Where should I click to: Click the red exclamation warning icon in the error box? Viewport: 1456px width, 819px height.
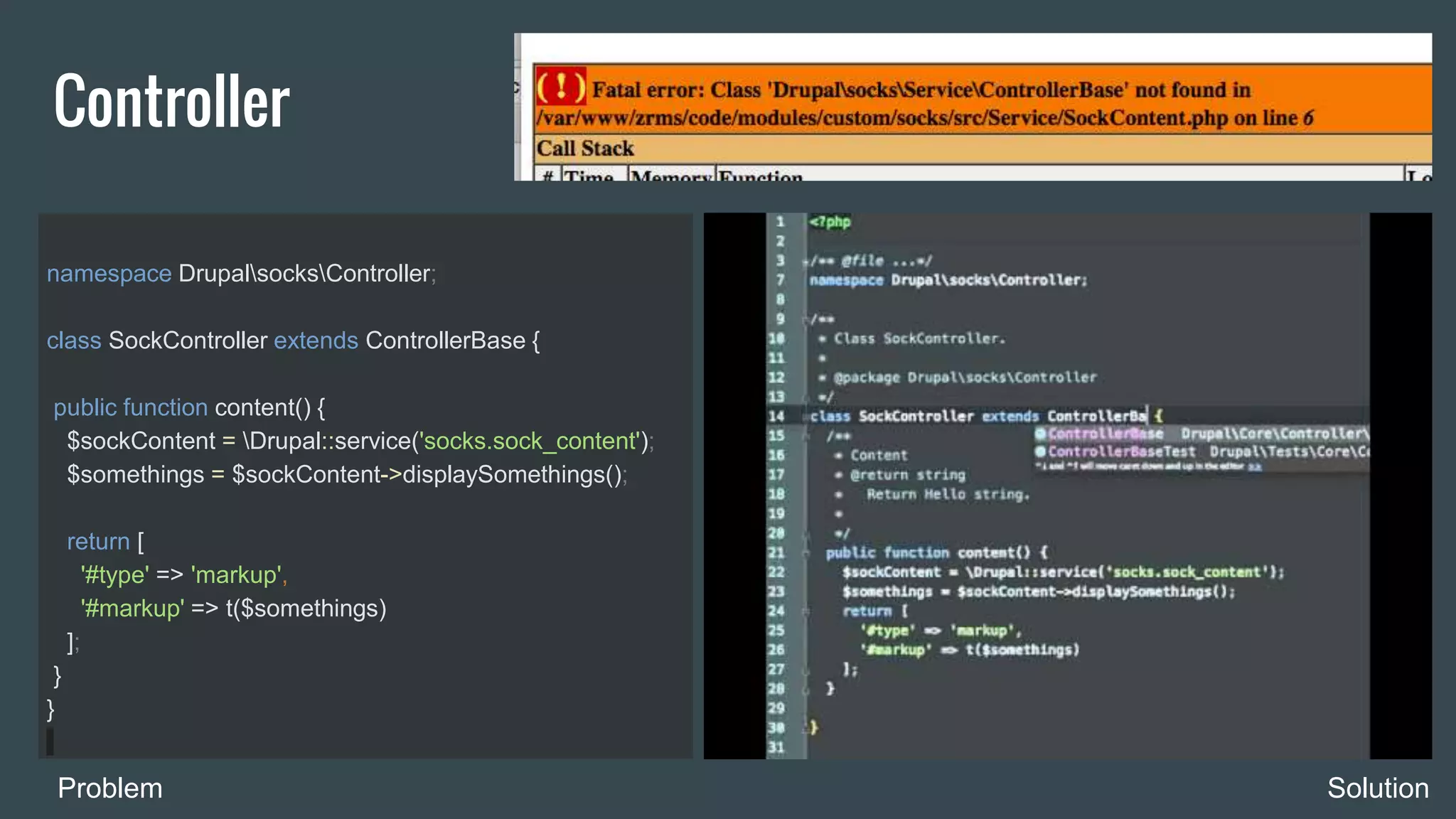tap(561, 87)
